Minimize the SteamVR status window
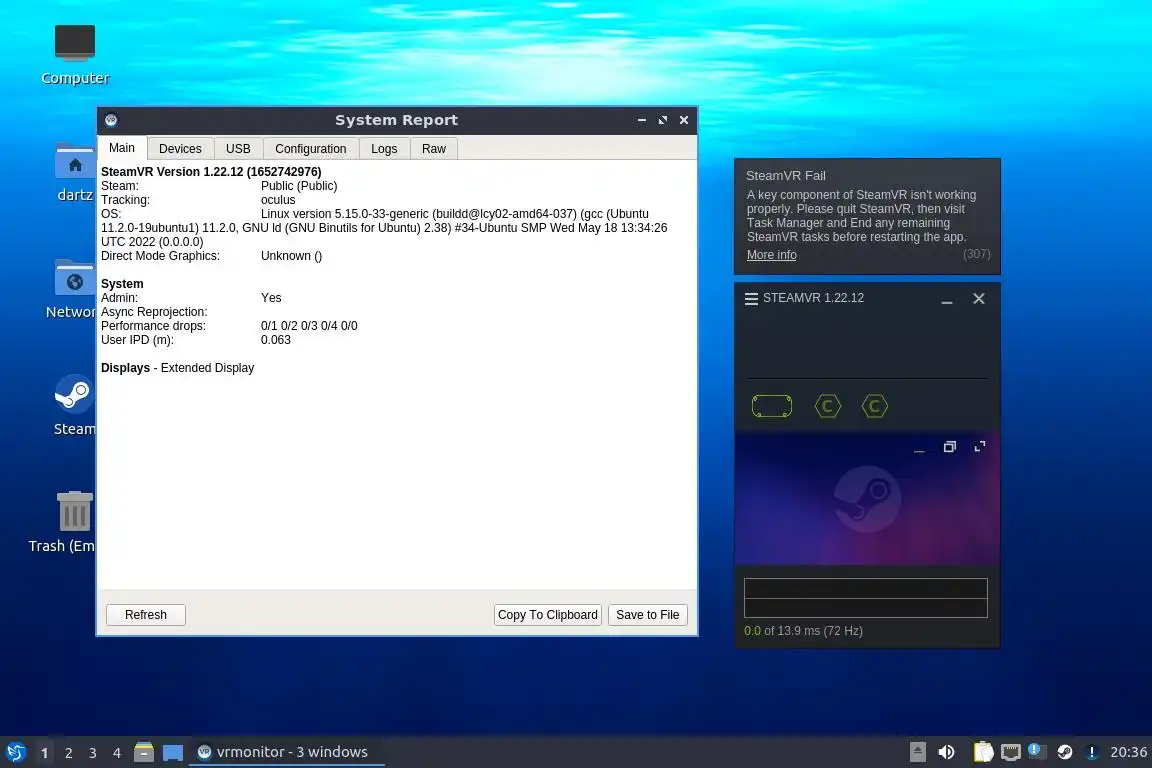Viewport: 1152px width, 768px height. tap(947, 299)
